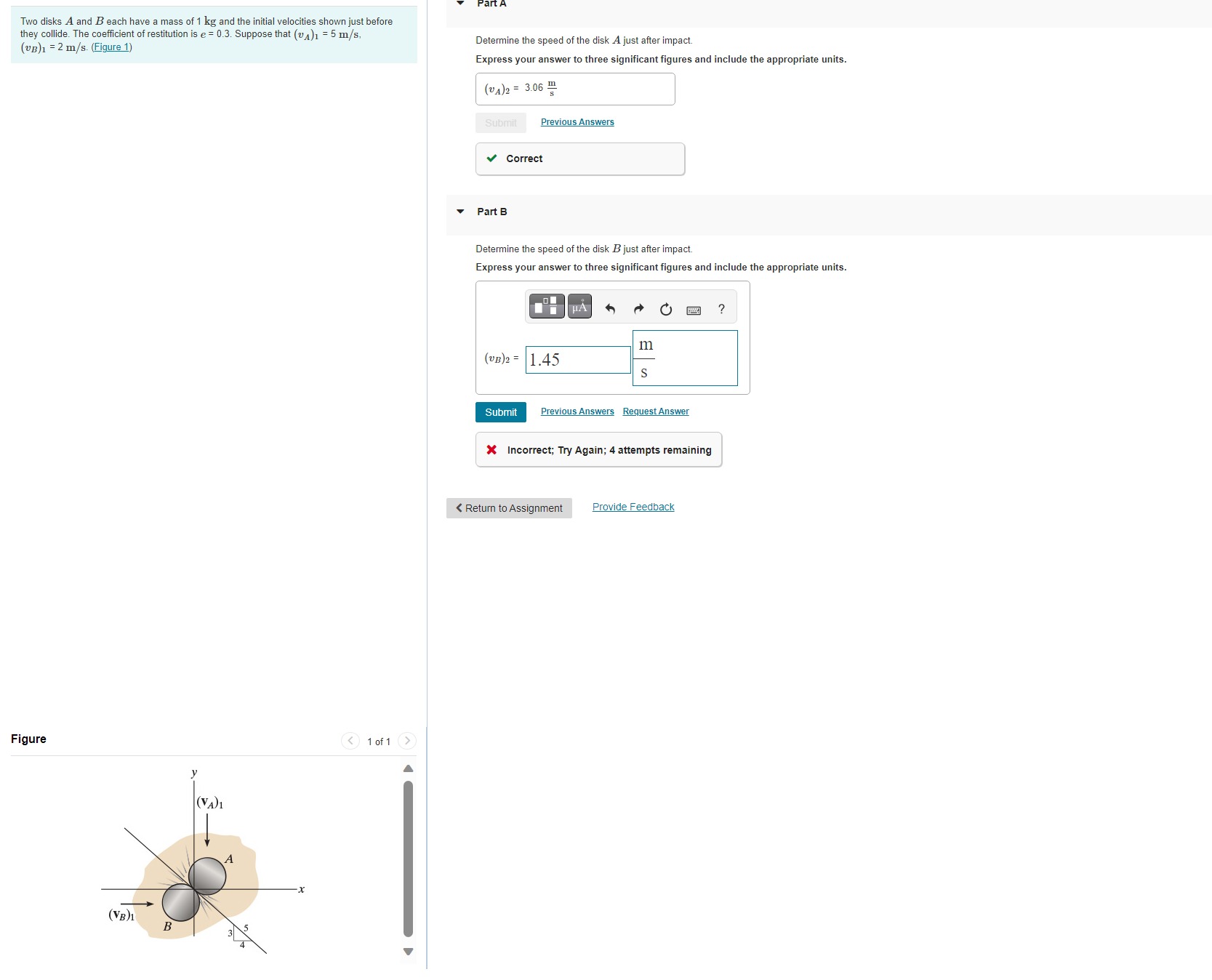
Task: Open the μÅ units symbol palette
Action: click(x=579, y=306)
